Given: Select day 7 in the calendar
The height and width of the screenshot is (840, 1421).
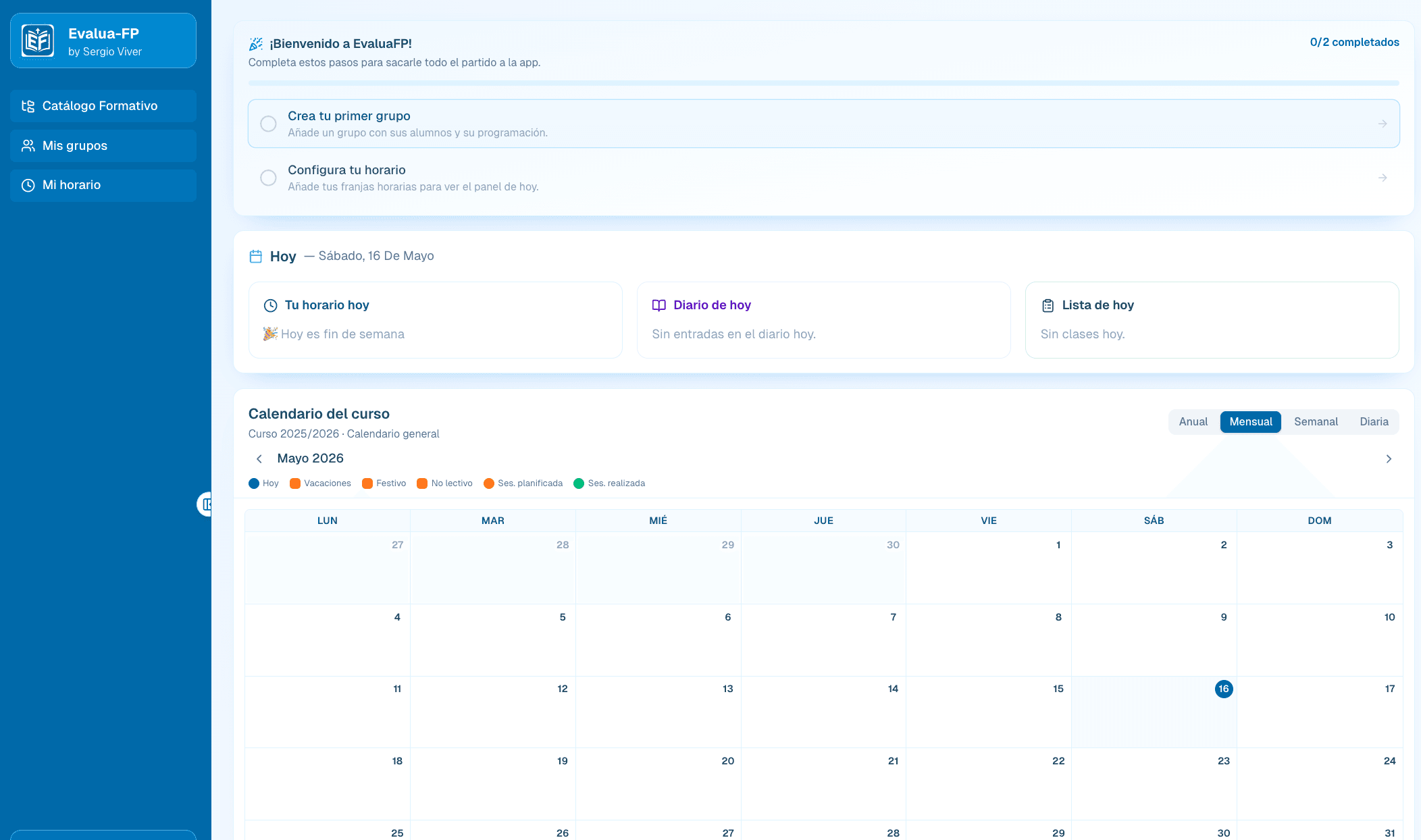Looking at the screenshot, I should click(823, 640).
